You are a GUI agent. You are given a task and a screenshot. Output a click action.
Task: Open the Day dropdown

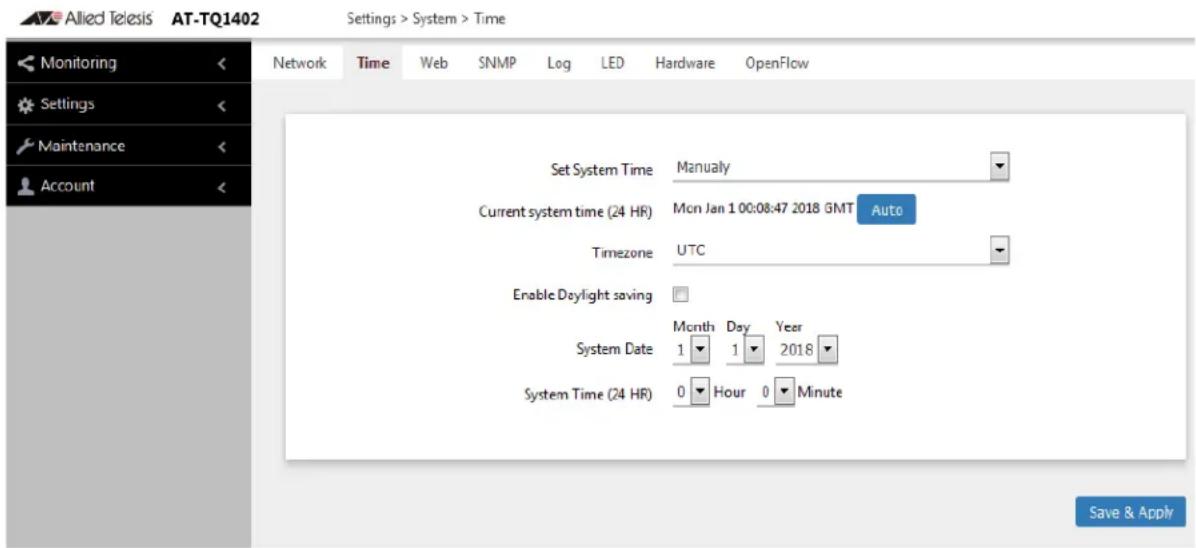[x=744, y=351]
